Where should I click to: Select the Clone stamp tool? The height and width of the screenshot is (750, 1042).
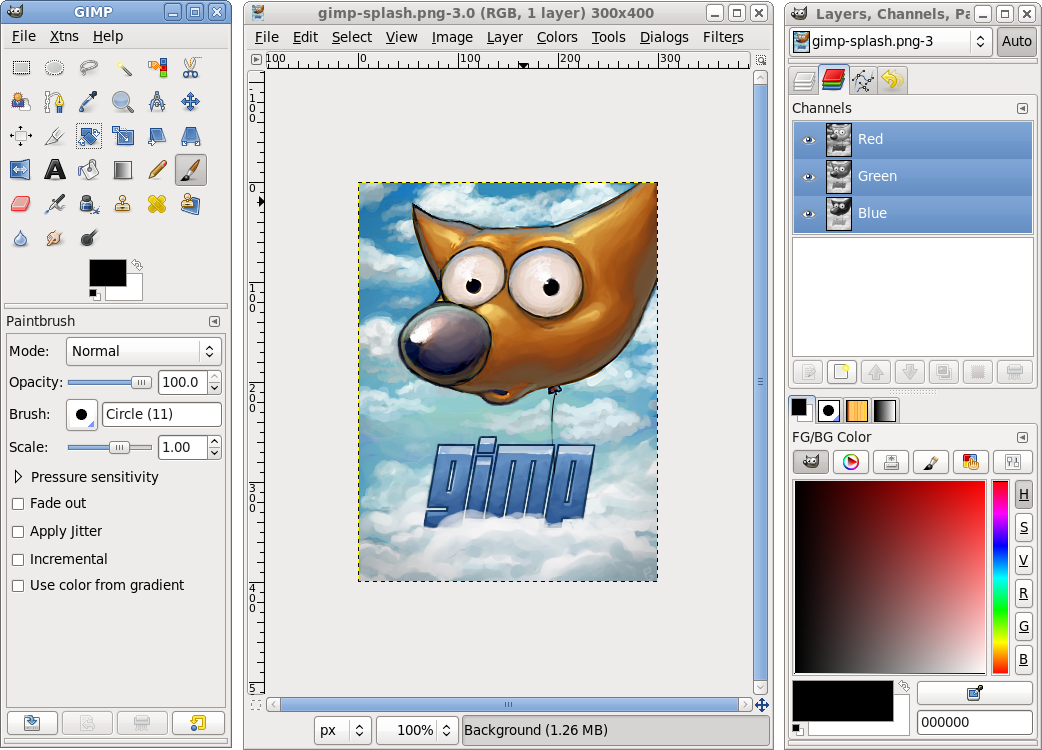pyautogui.click(x=122, y=203)
